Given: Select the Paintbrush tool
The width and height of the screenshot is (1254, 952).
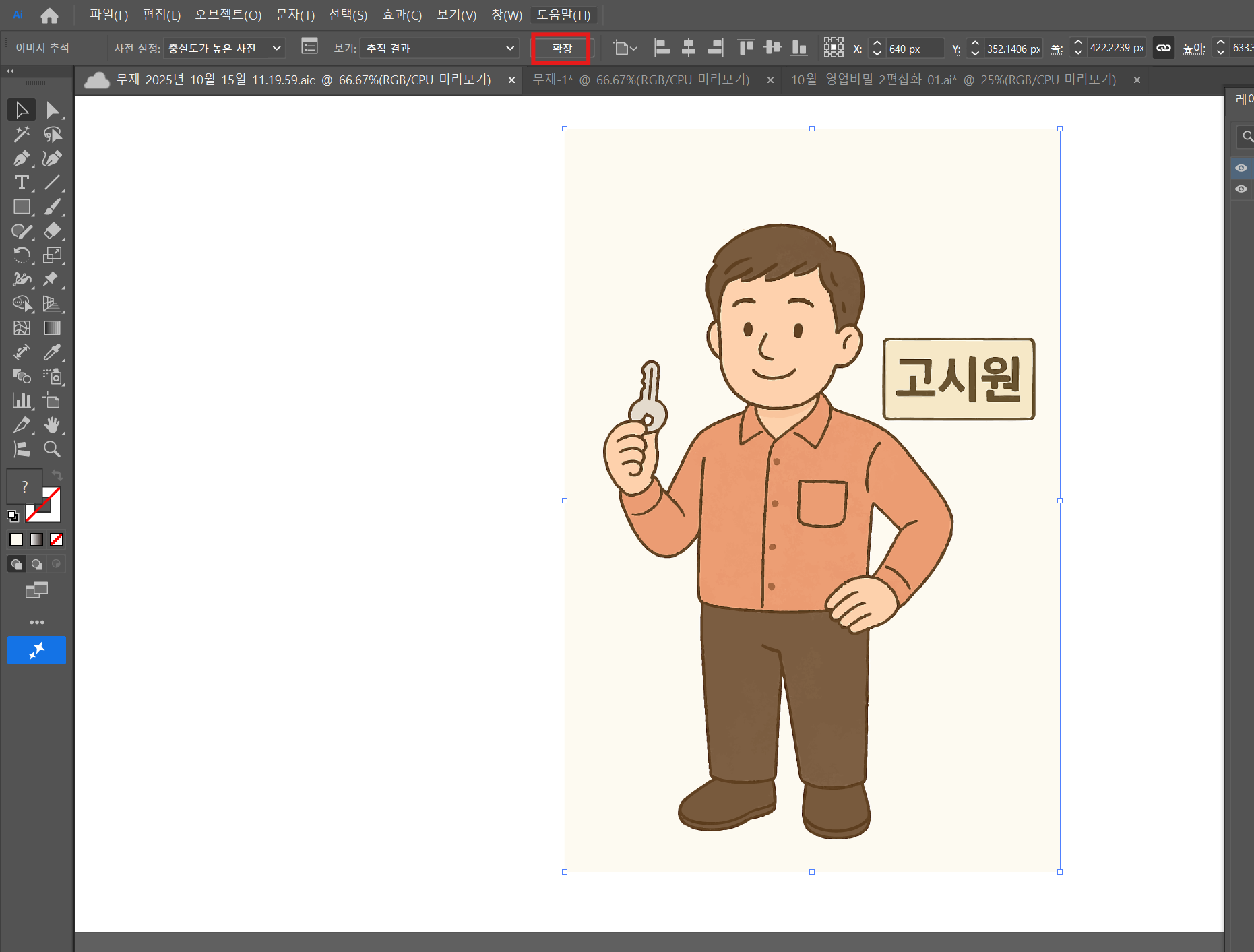Looking at the screenshot, I should coord(52,207).
